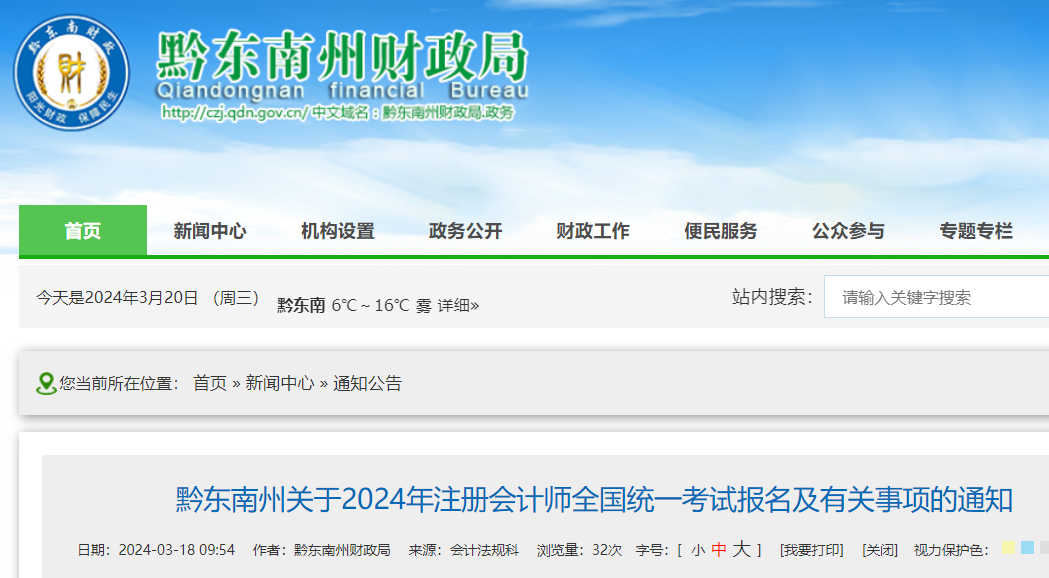
Task: Click 通知公告 in the breadcrumb
Action: coord(367,383)
